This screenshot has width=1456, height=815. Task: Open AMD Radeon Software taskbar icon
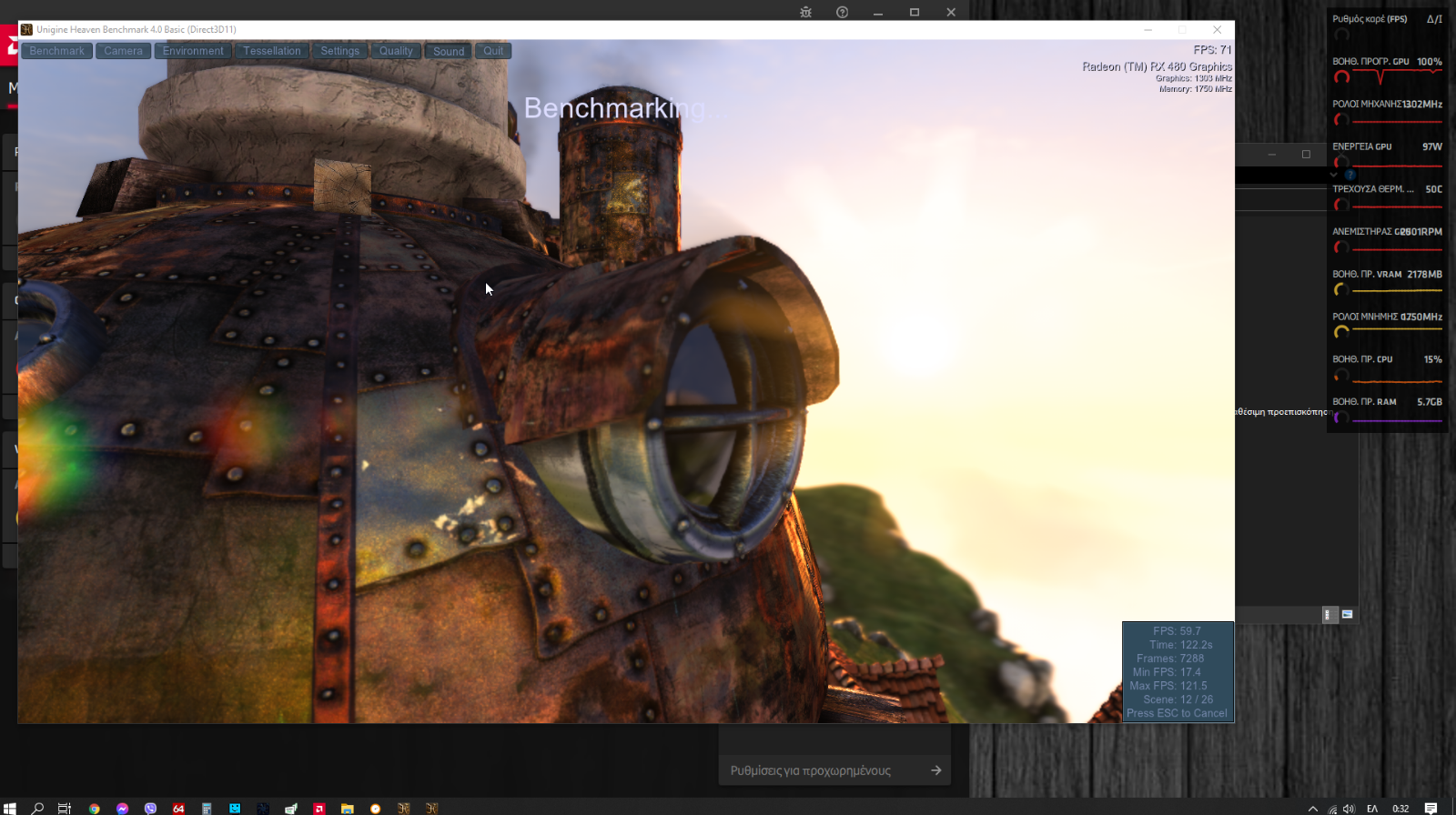coord(318,808)
